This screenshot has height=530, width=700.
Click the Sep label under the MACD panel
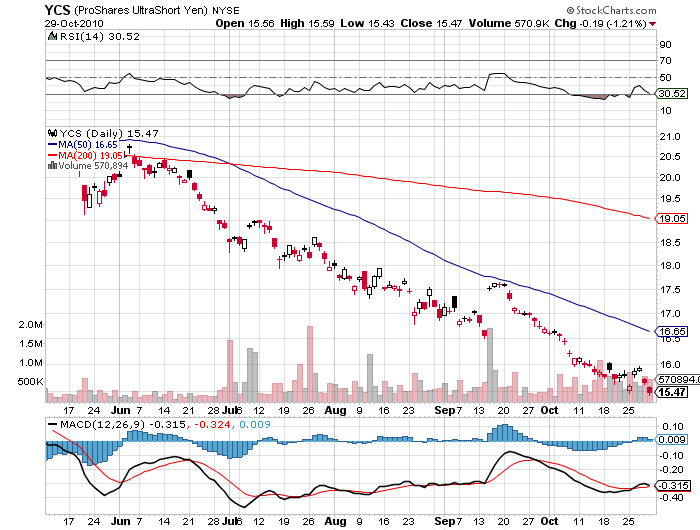(444, 521)
